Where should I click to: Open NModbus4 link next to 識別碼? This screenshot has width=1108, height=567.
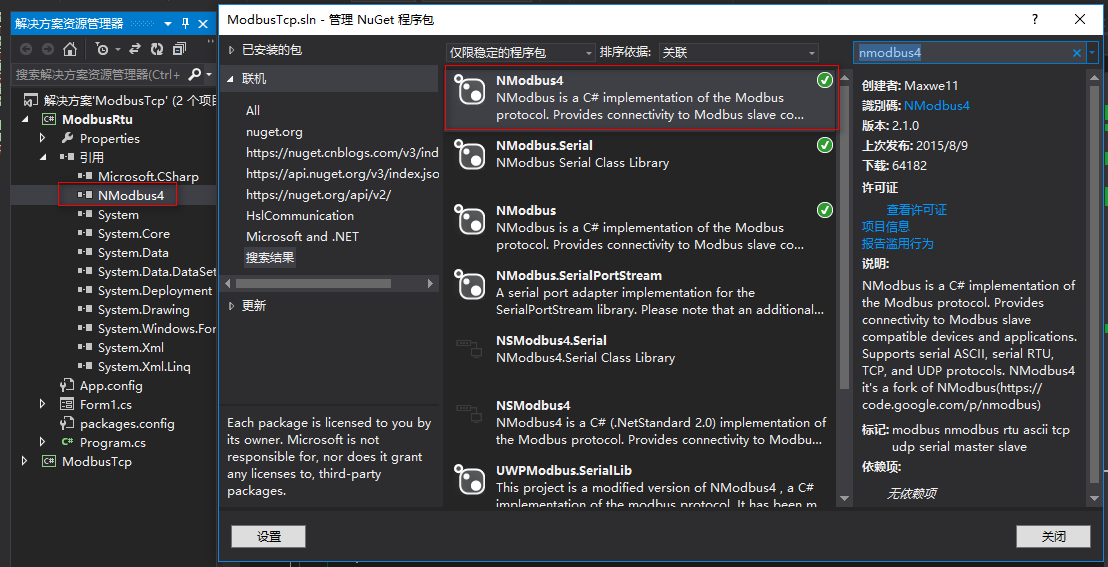point(937,106)
